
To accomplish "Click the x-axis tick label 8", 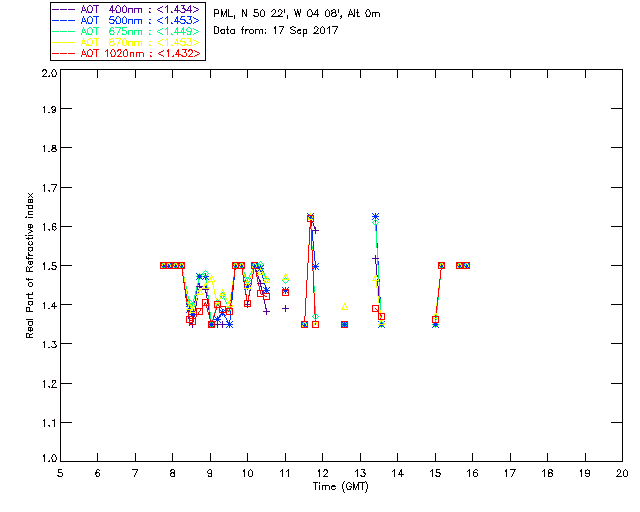I will (173, 473).
